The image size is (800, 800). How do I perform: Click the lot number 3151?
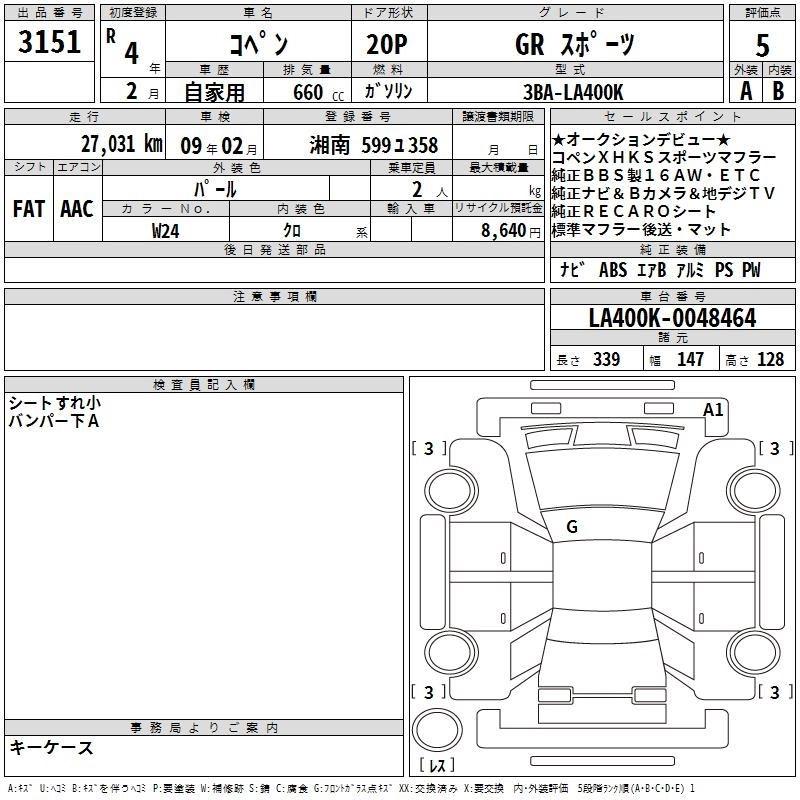click(49, 44)
